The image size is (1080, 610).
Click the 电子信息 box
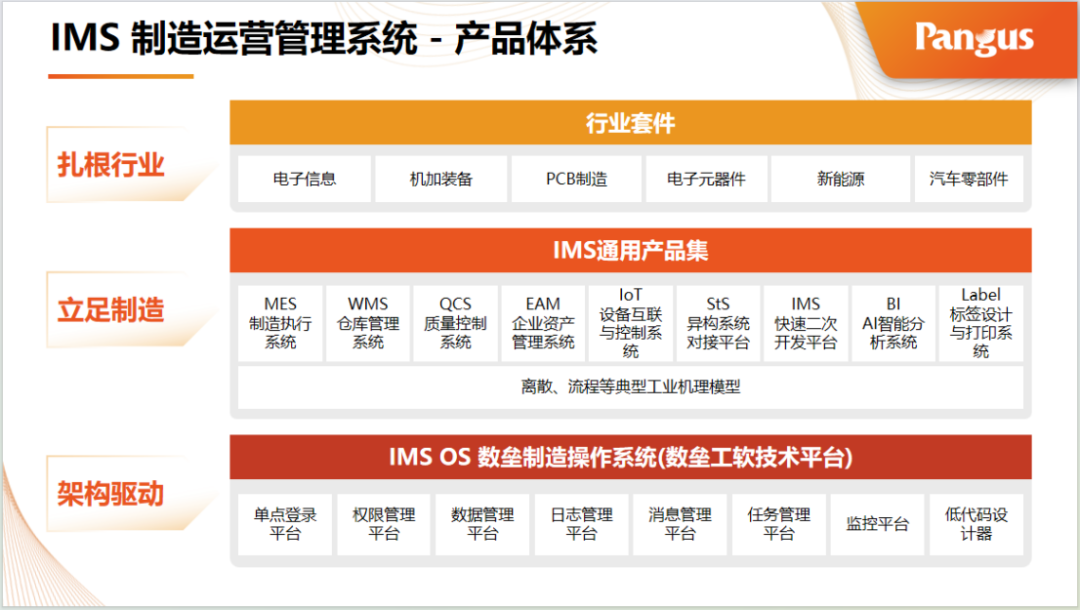coord(304,179)
